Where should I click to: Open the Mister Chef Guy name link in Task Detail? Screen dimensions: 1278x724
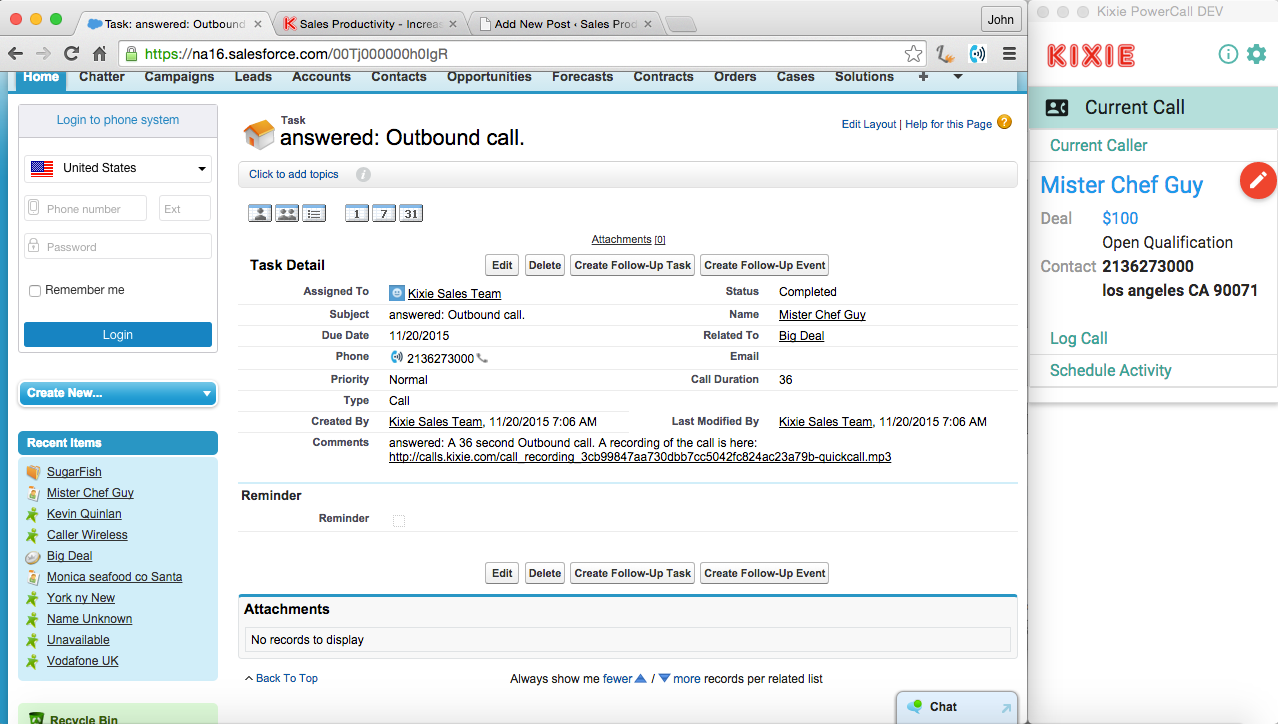[x=822, y=315]
